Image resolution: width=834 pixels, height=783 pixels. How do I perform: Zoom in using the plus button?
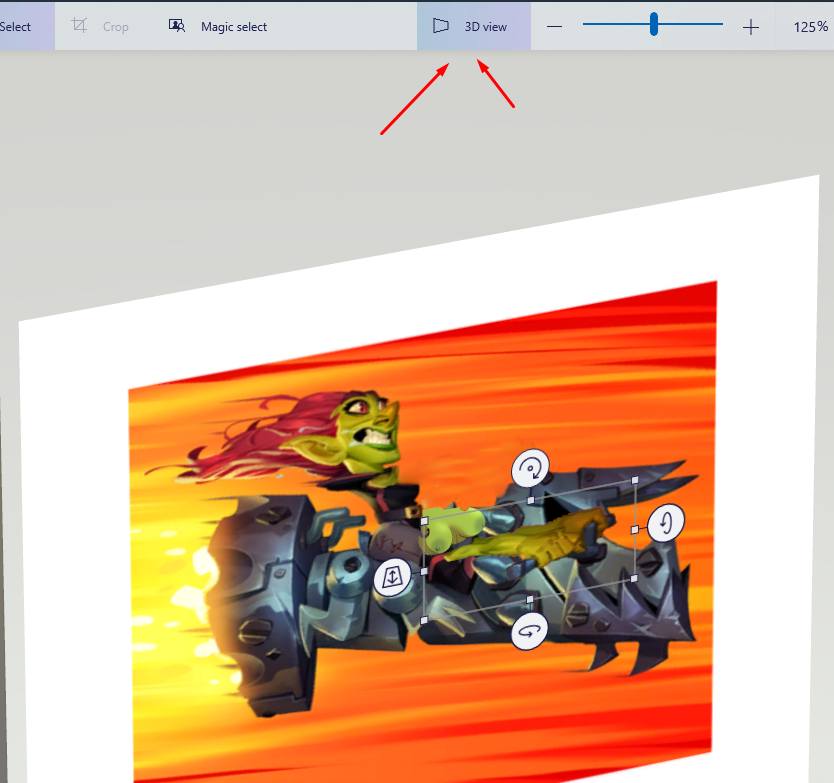(x=750, y=26)
